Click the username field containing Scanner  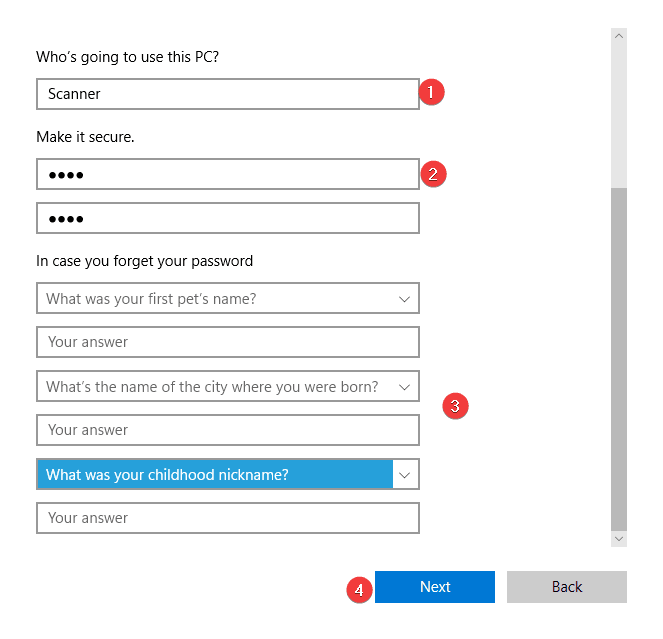[x=227, y=94]
